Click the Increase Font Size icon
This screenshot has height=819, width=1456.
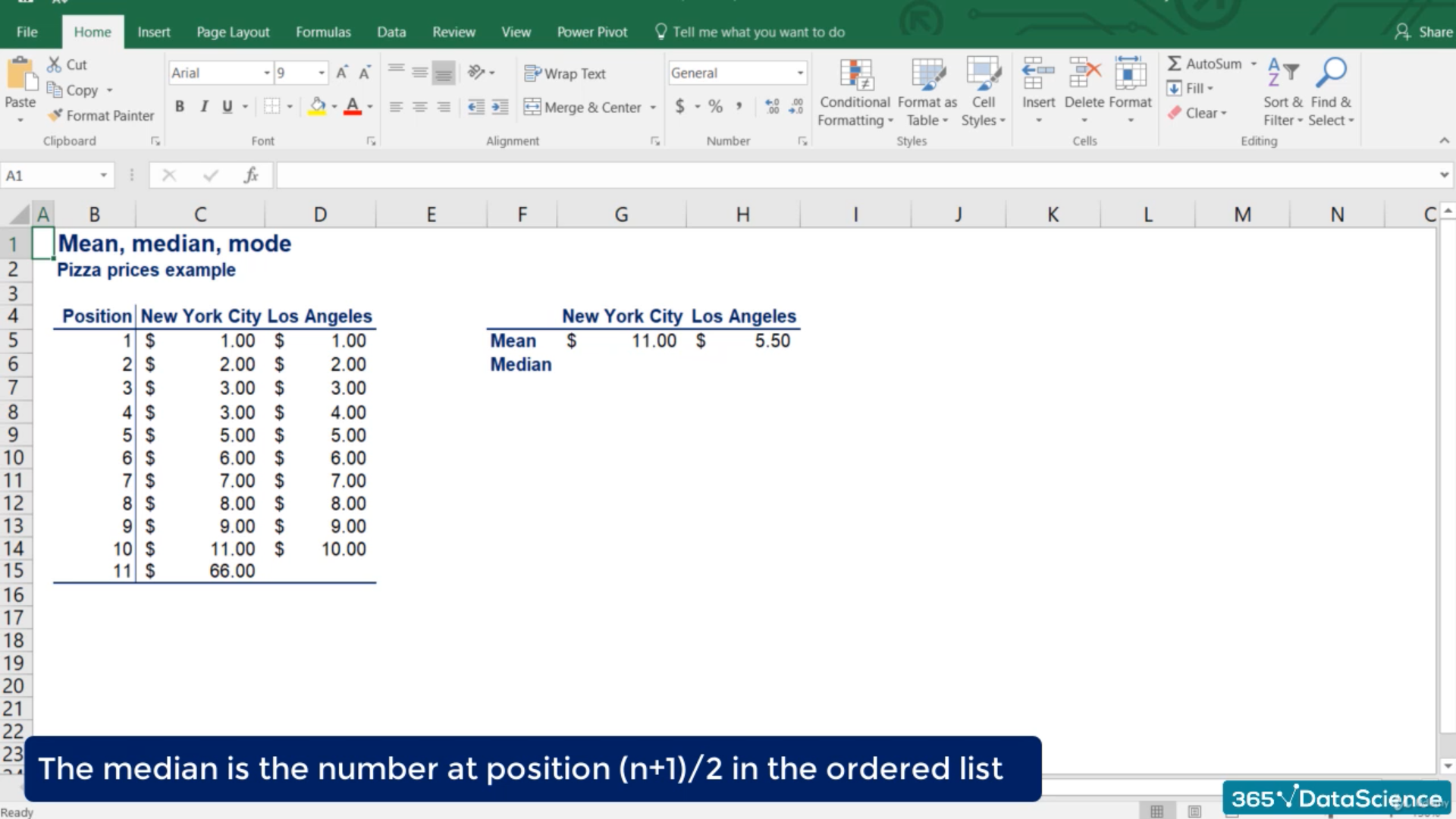click(x=342, y=73)
